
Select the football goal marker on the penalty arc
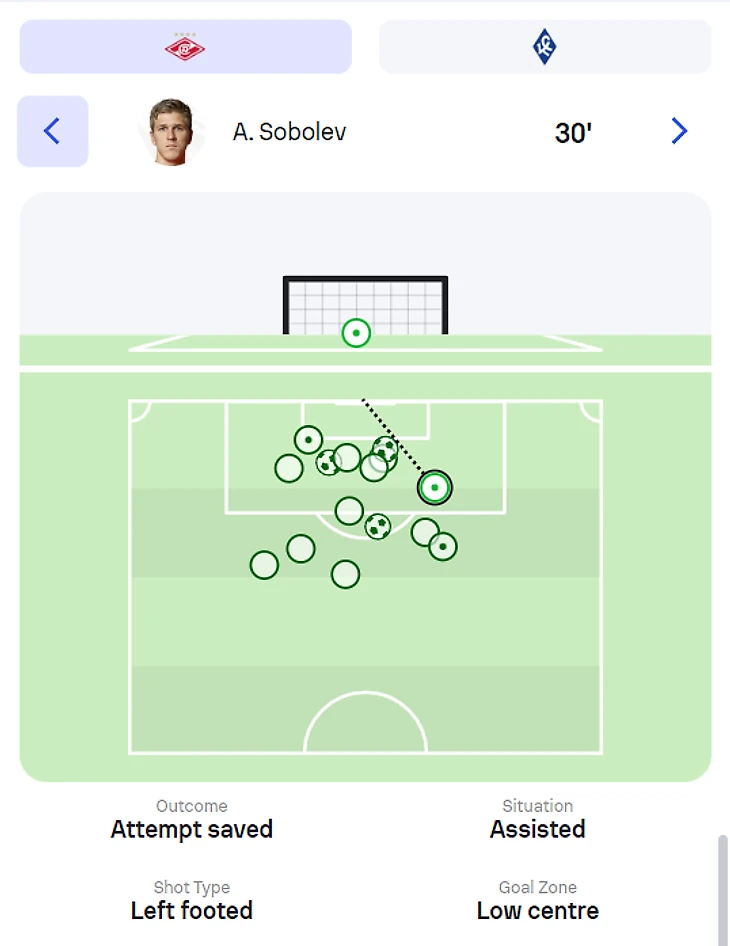pyautogui.click(x=377, y=526)
